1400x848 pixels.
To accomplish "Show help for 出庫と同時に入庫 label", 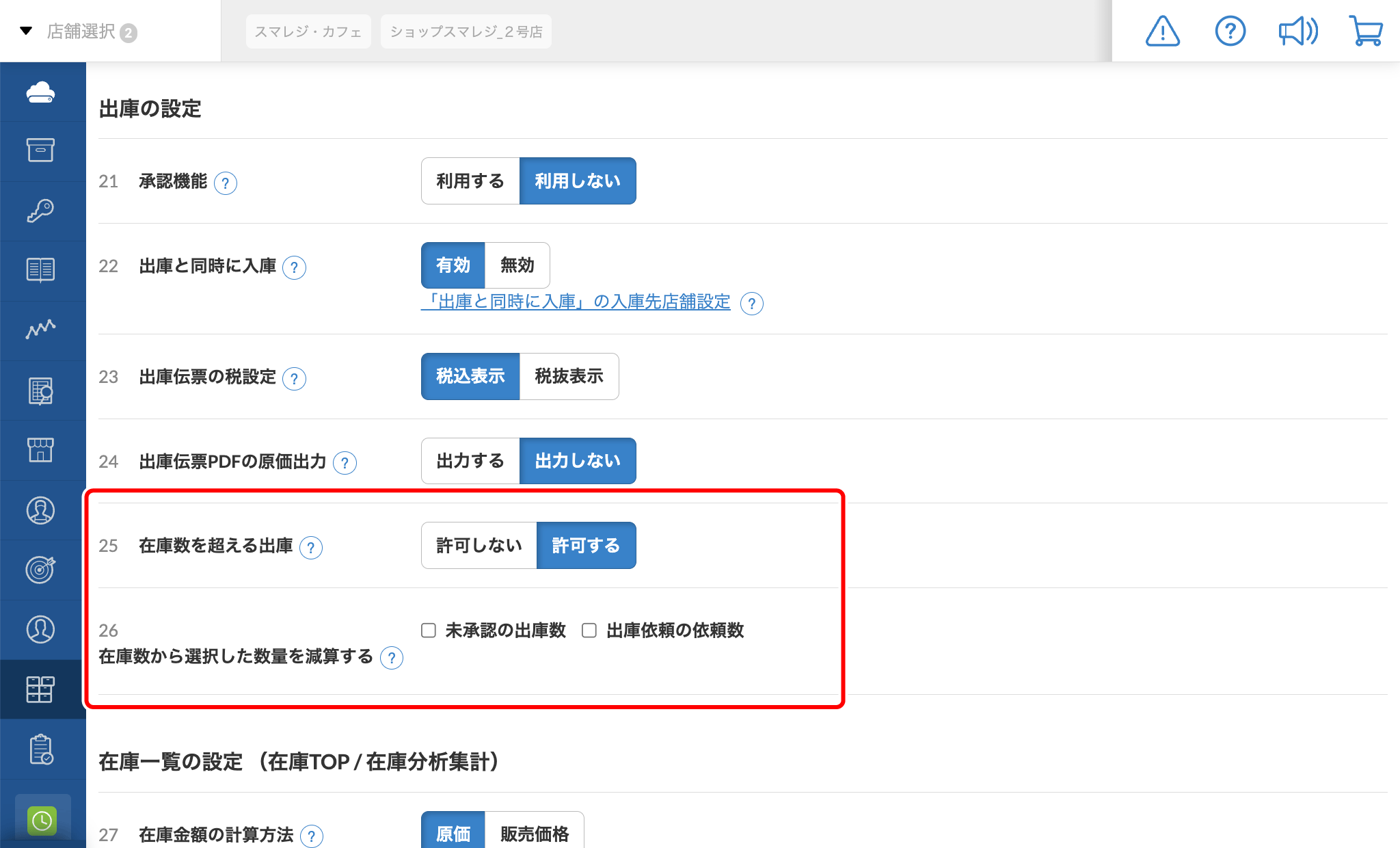I will point(294,267).
